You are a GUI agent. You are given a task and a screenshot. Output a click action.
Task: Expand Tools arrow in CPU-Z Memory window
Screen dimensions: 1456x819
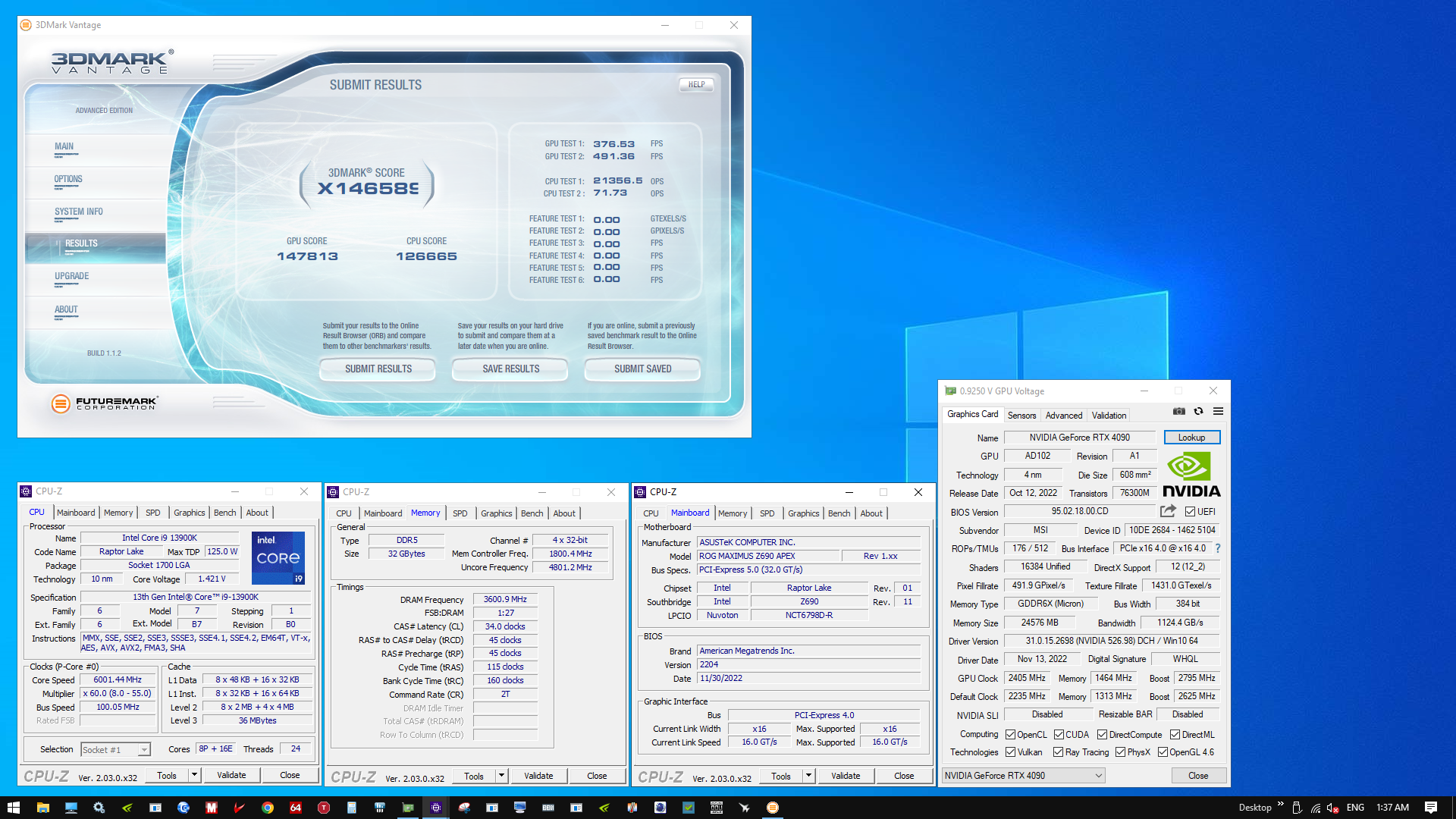pos(501,776)
